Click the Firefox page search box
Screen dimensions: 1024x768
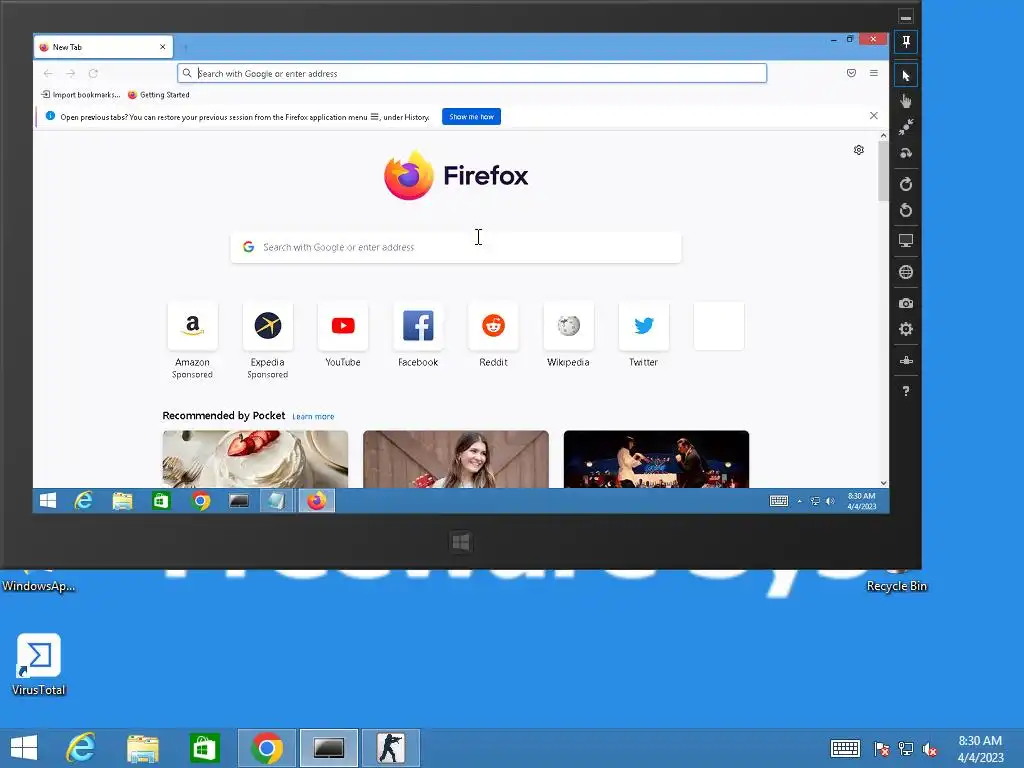(x=456, y=247)
